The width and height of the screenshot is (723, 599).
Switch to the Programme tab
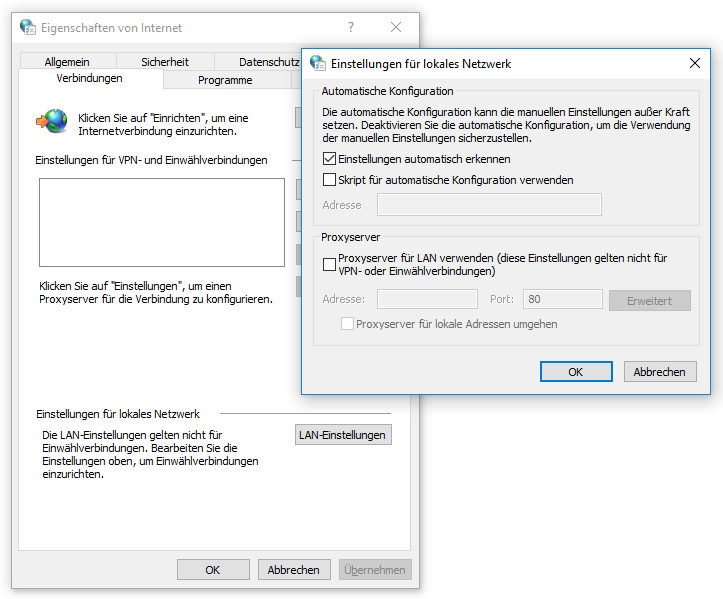pos(225,80)
